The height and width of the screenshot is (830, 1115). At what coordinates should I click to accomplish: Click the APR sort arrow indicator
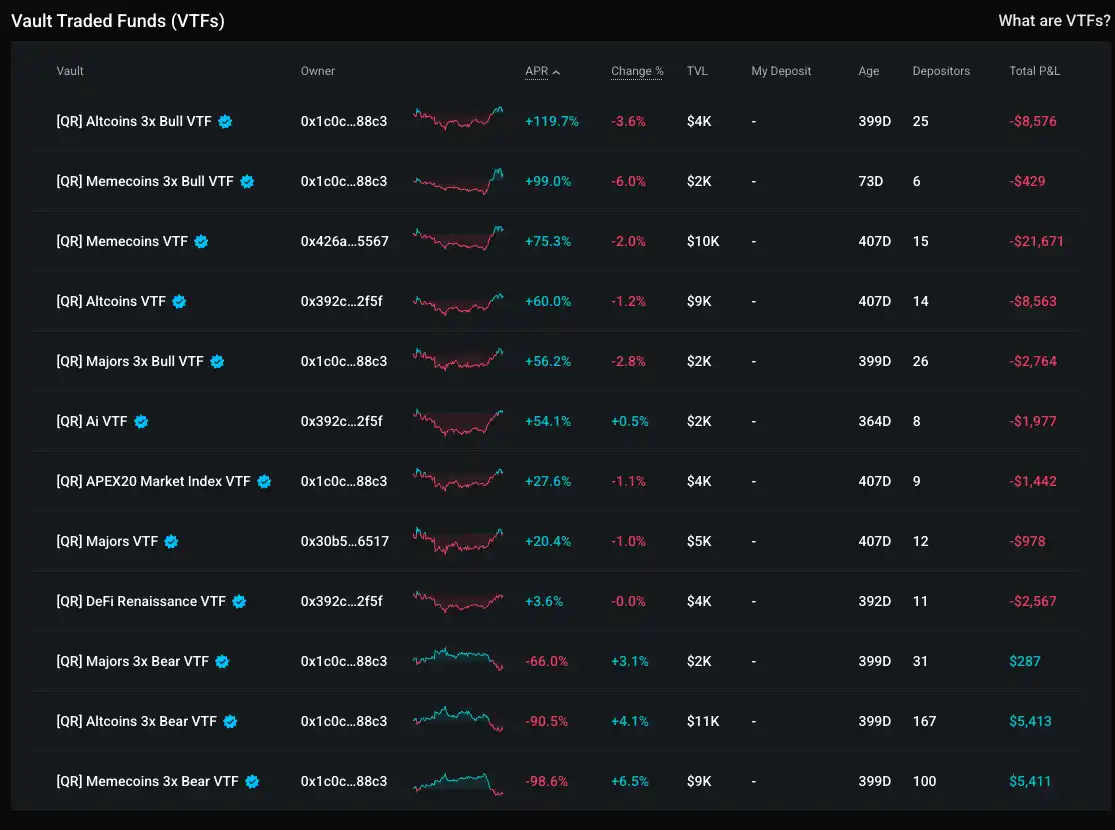(556, 72)
